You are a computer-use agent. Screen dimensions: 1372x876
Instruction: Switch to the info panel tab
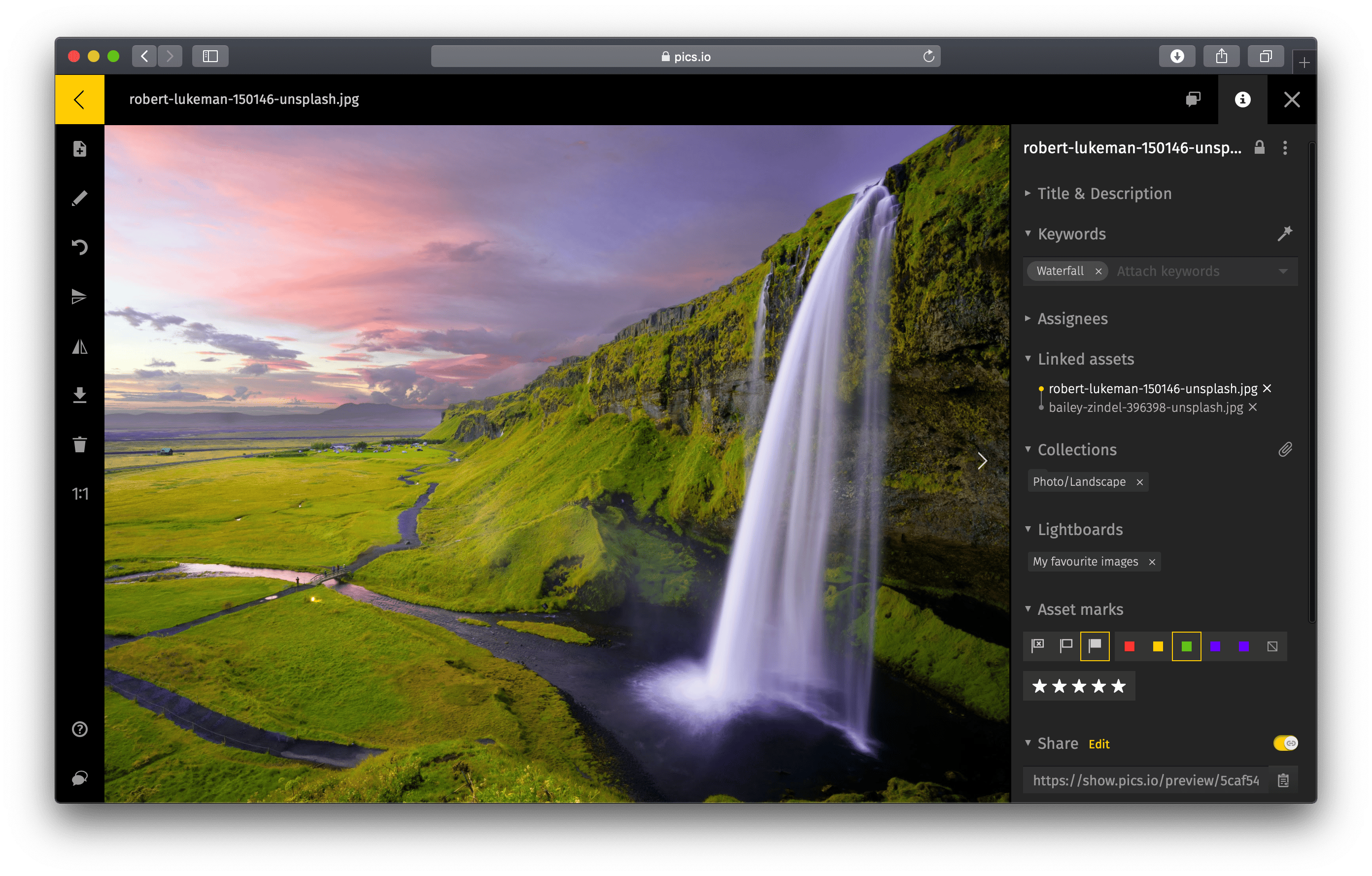point(1242,99)
